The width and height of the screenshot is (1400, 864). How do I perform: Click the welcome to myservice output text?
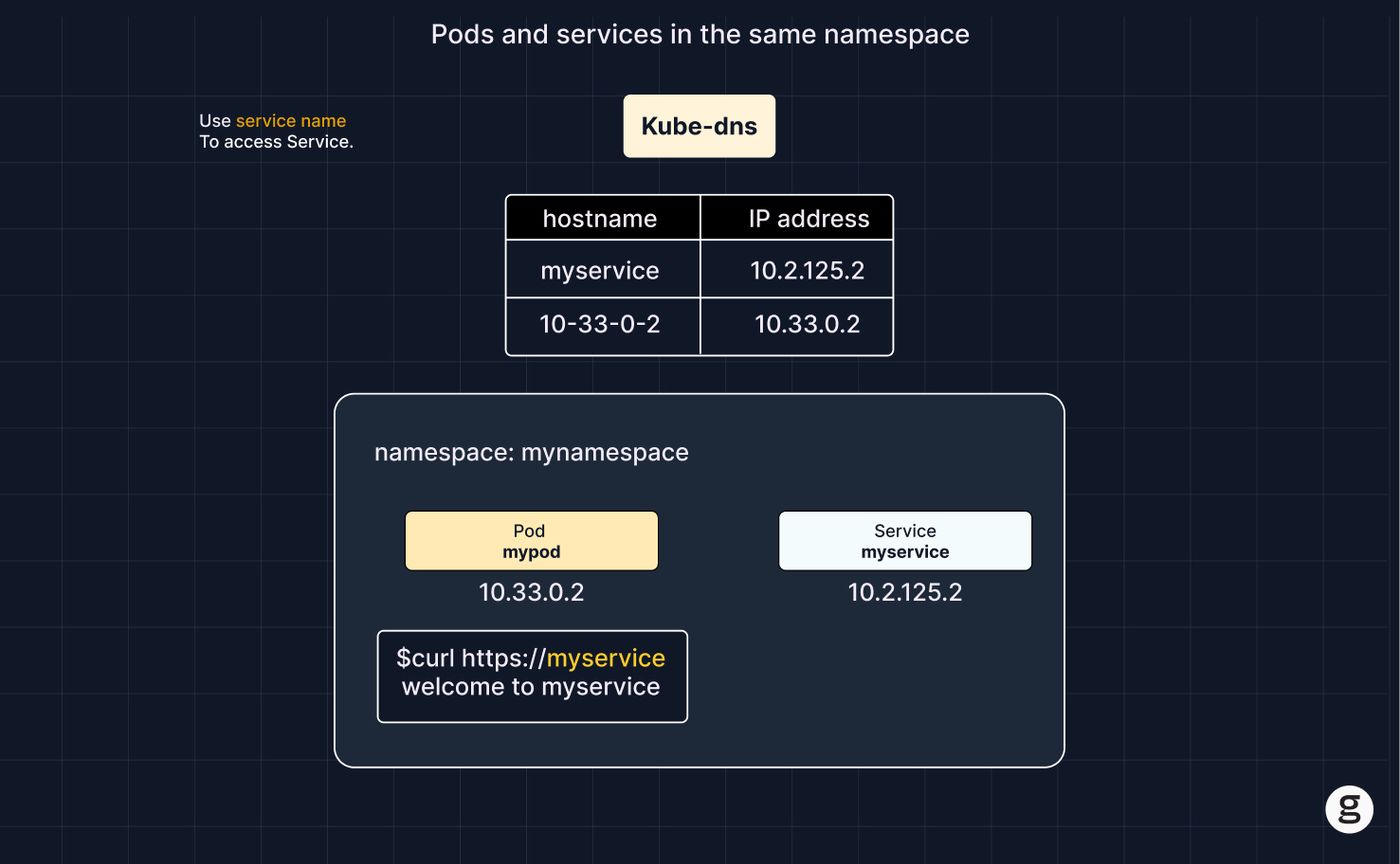(x=531, y=687)
